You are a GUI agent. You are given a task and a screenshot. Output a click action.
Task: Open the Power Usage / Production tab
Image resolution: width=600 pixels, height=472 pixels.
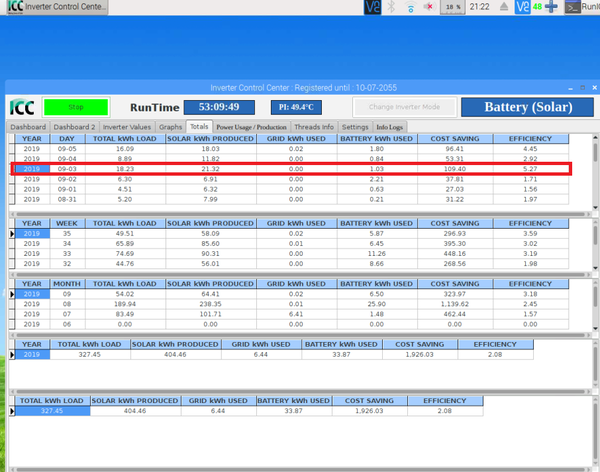pos(251,128)
